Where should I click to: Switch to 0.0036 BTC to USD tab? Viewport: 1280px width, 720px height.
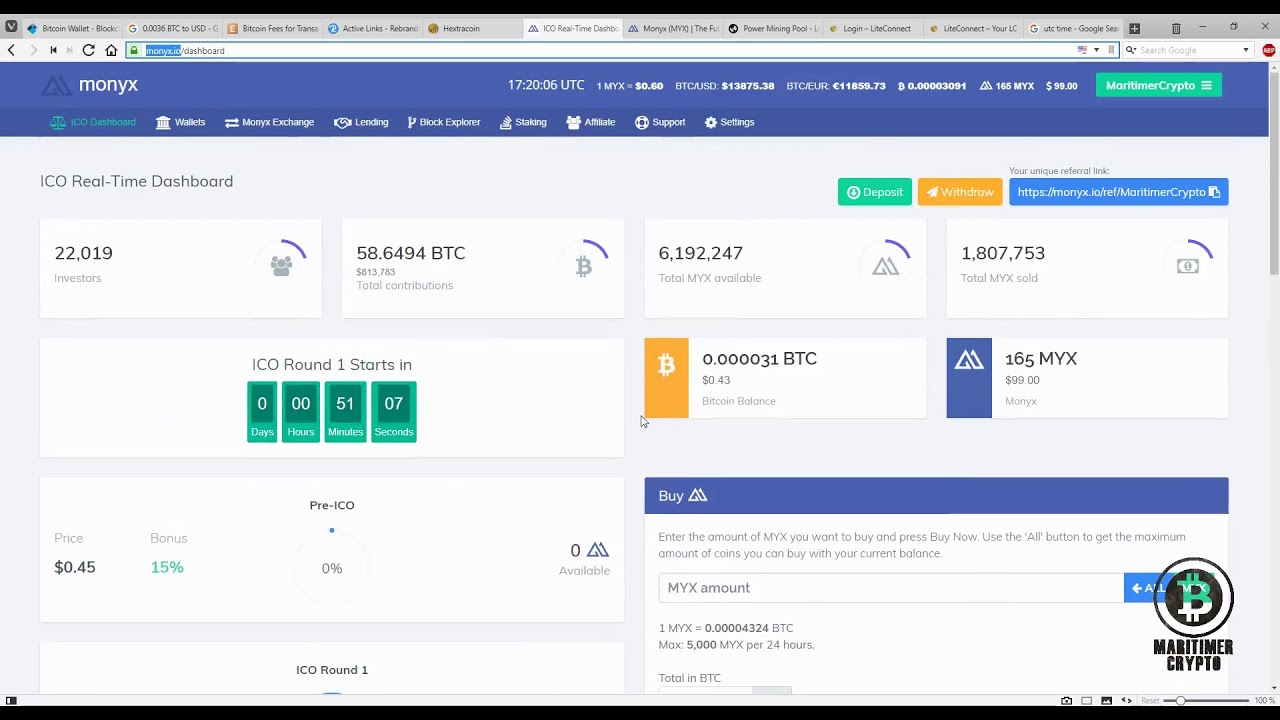coord(172,28)
